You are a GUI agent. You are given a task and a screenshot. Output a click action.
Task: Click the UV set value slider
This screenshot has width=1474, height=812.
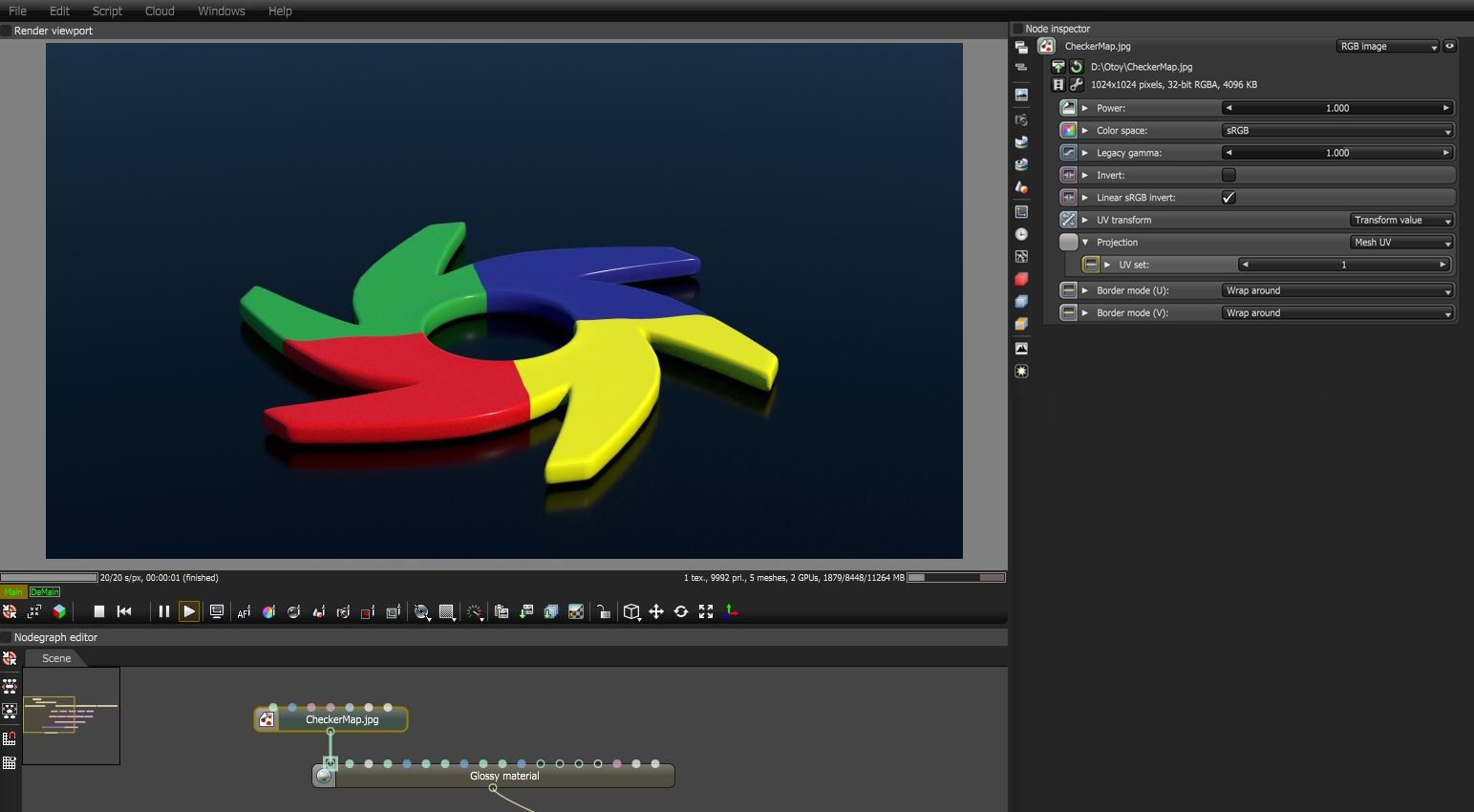pos(1344,265)
